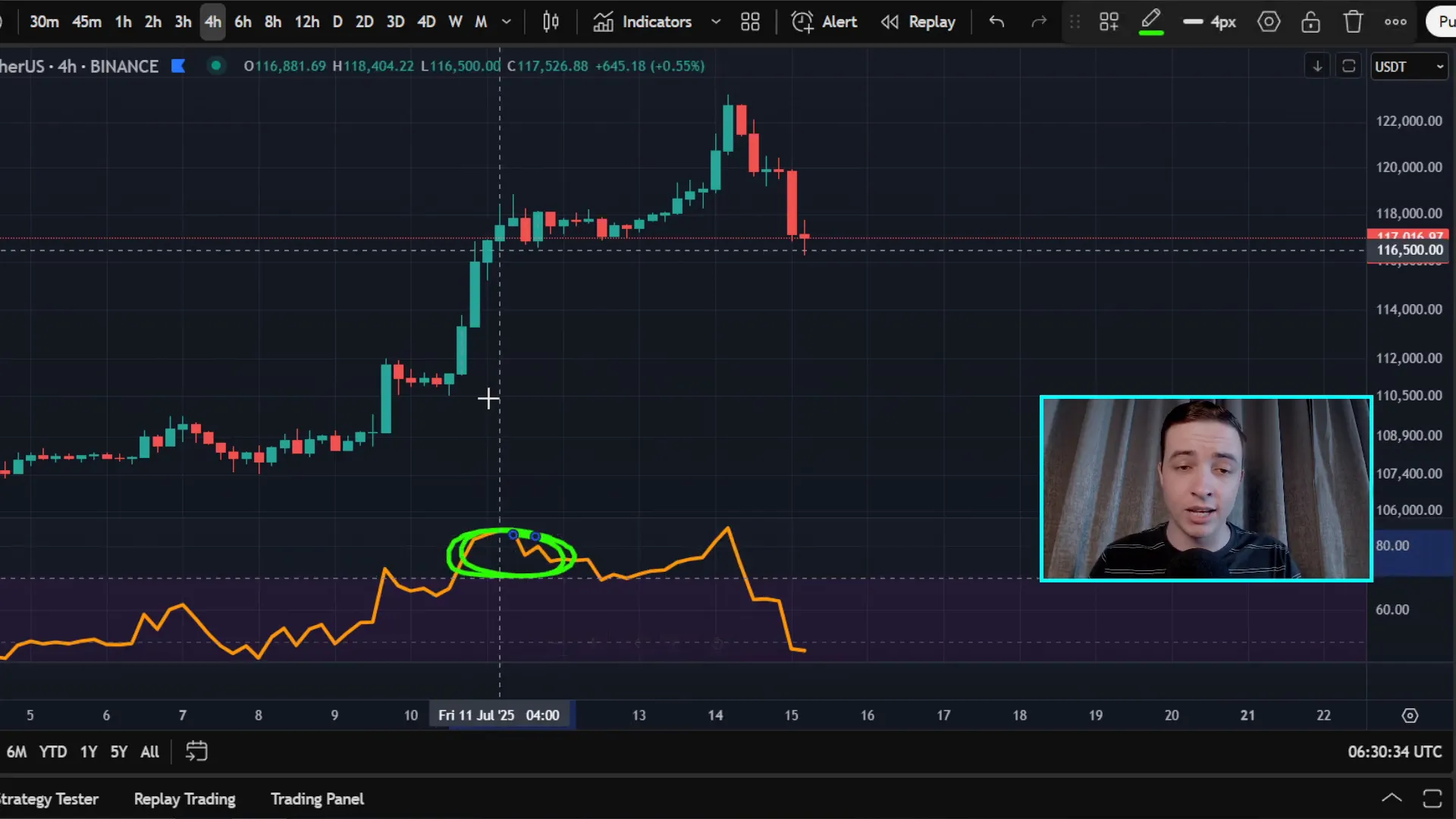The width and height of the screenshot is (1456, 819).
Task: Expand the timeframe dropdown arrow
Action: [x=507, y=22]
